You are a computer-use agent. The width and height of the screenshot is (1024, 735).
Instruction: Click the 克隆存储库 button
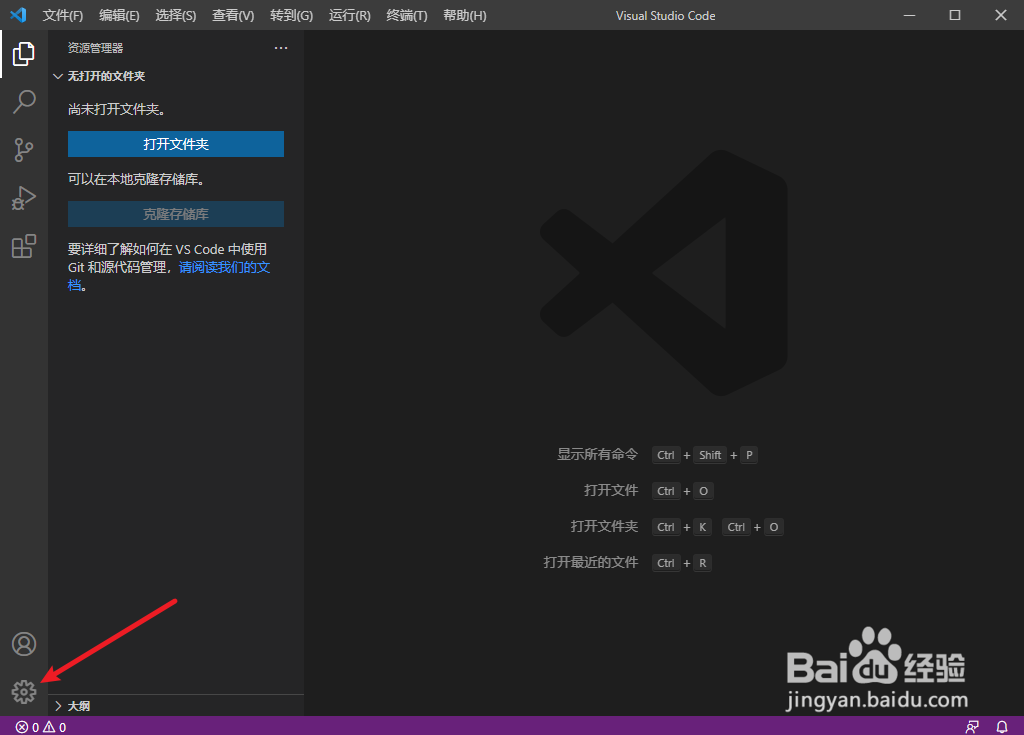click(x=176, y=214)
